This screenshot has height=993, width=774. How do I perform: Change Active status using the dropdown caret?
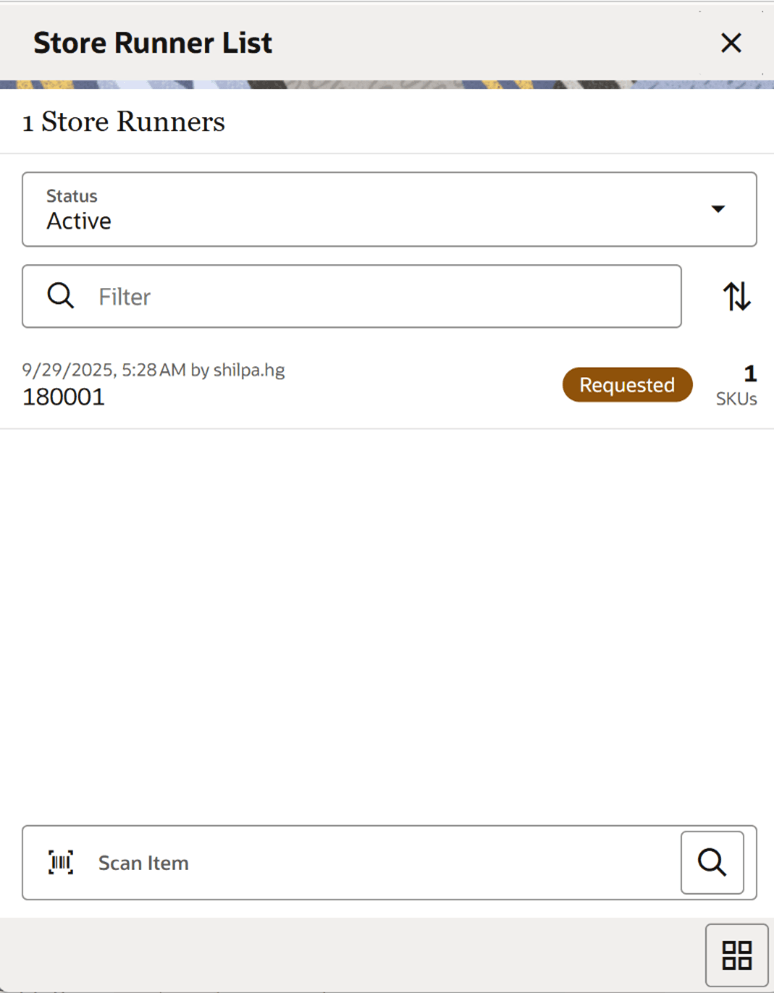[718, 209]
